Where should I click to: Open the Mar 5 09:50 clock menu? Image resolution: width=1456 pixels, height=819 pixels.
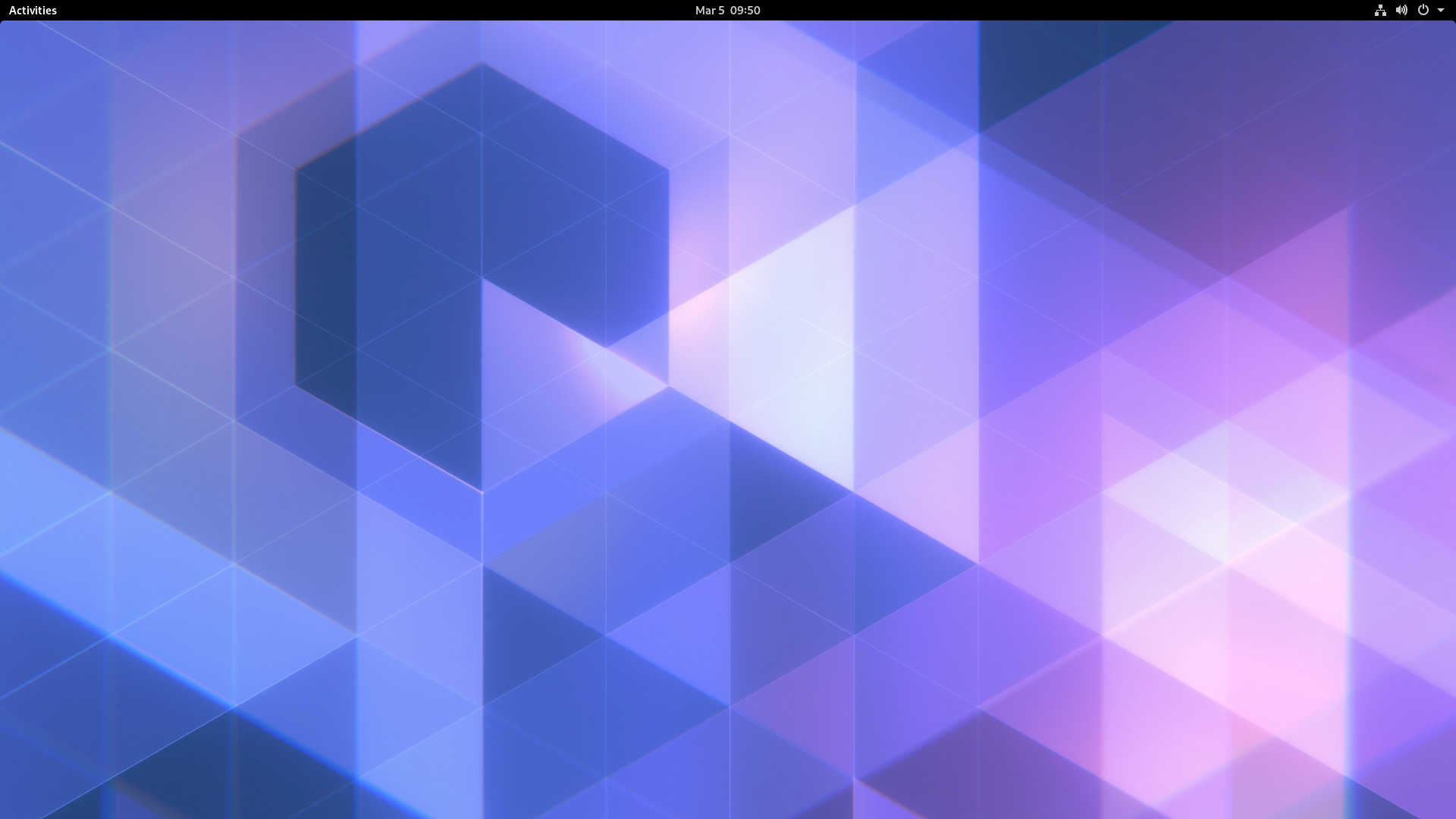(x=727, y=10)
